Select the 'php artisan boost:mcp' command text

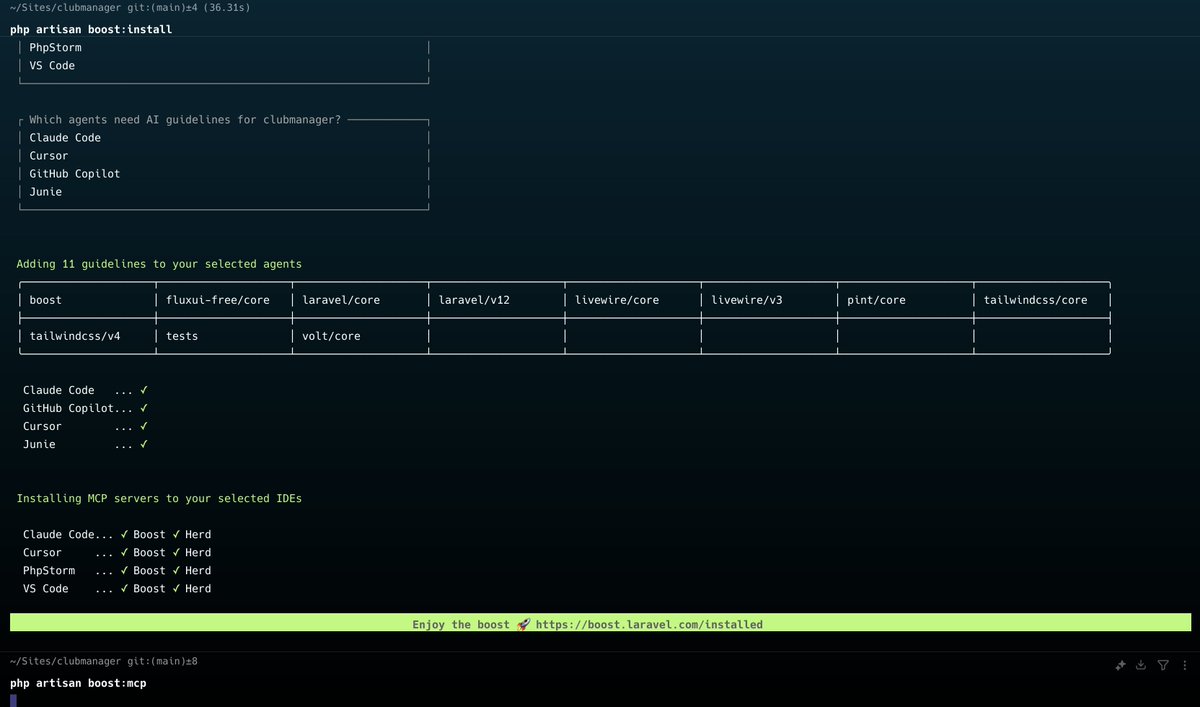78,683
